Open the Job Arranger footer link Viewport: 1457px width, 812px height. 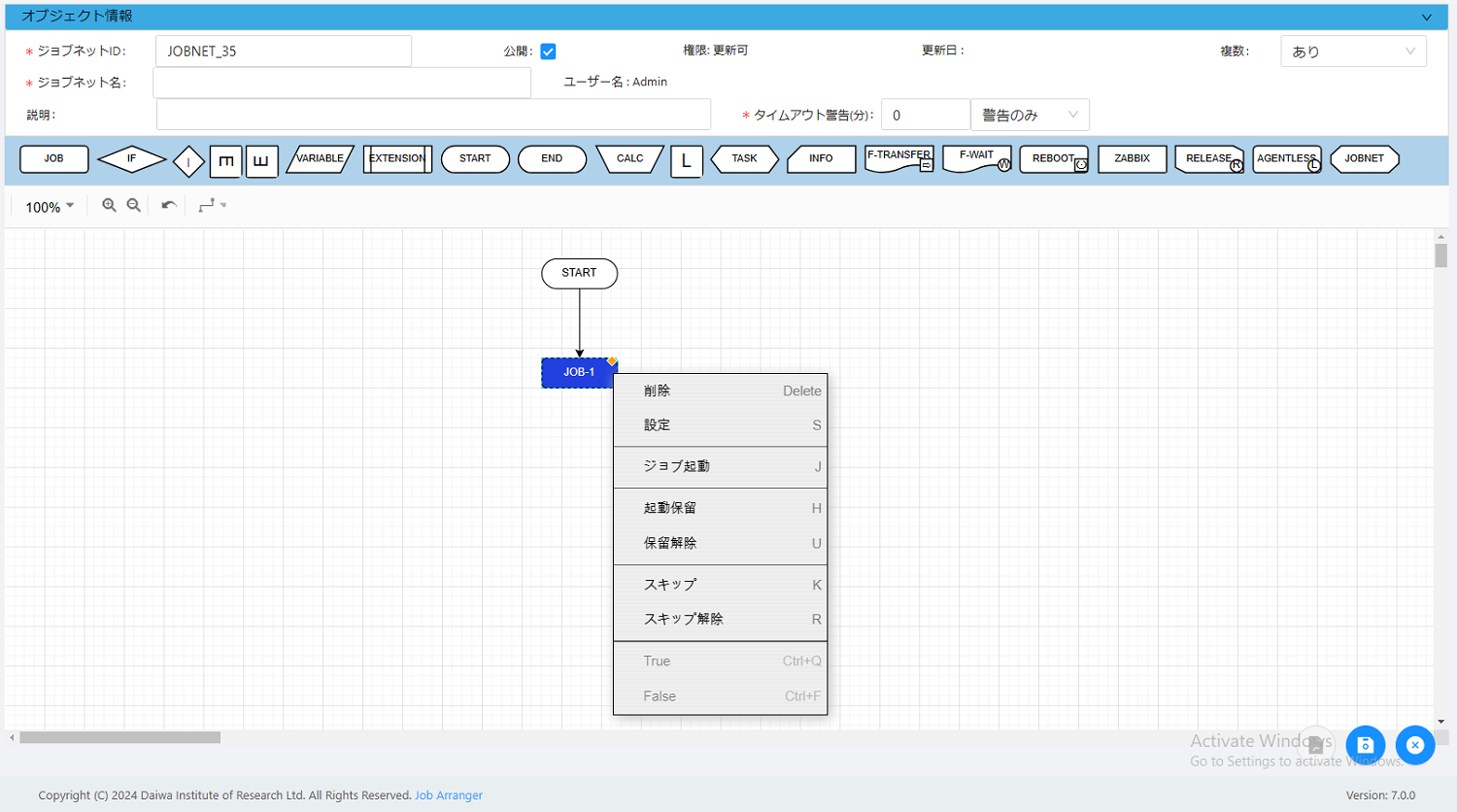point(448,795)
